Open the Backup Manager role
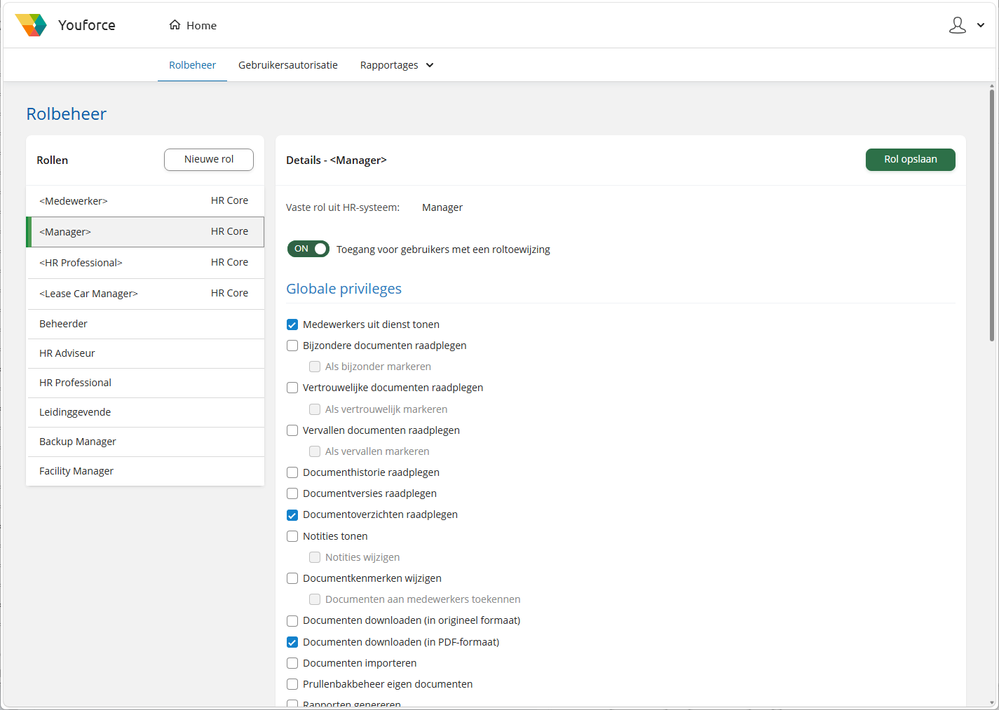The width and height of the screenshot is (999, 710). (145, 441)
